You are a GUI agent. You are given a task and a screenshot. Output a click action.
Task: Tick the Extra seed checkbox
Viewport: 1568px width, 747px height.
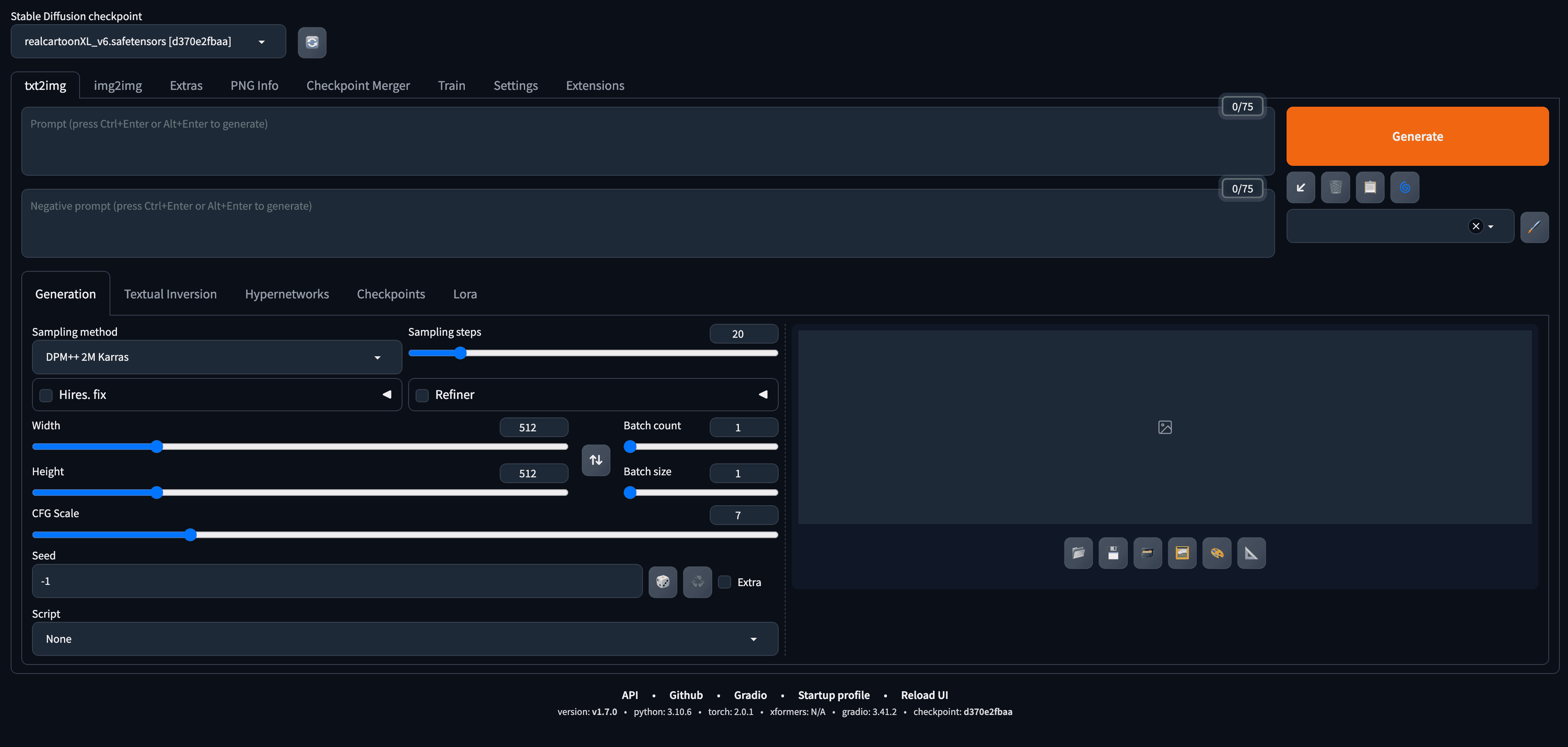tap(725, 582)
